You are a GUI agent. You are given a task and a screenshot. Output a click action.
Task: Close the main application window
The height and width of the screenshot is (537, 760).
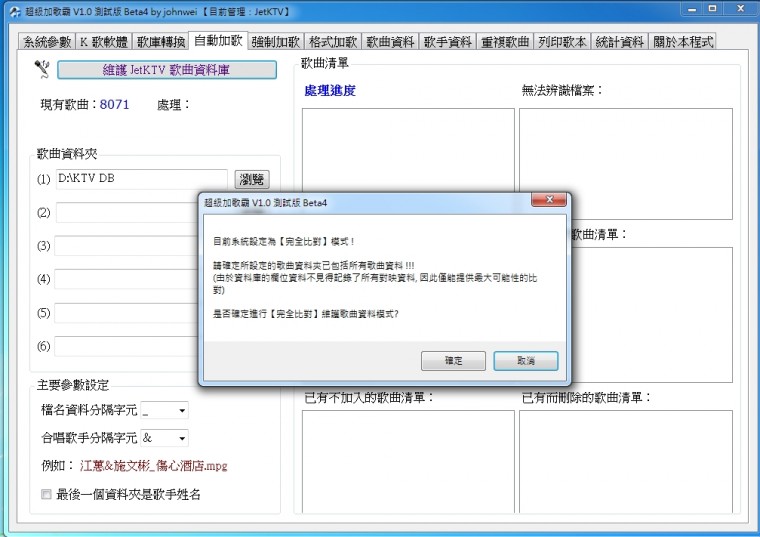click(740, 9)
